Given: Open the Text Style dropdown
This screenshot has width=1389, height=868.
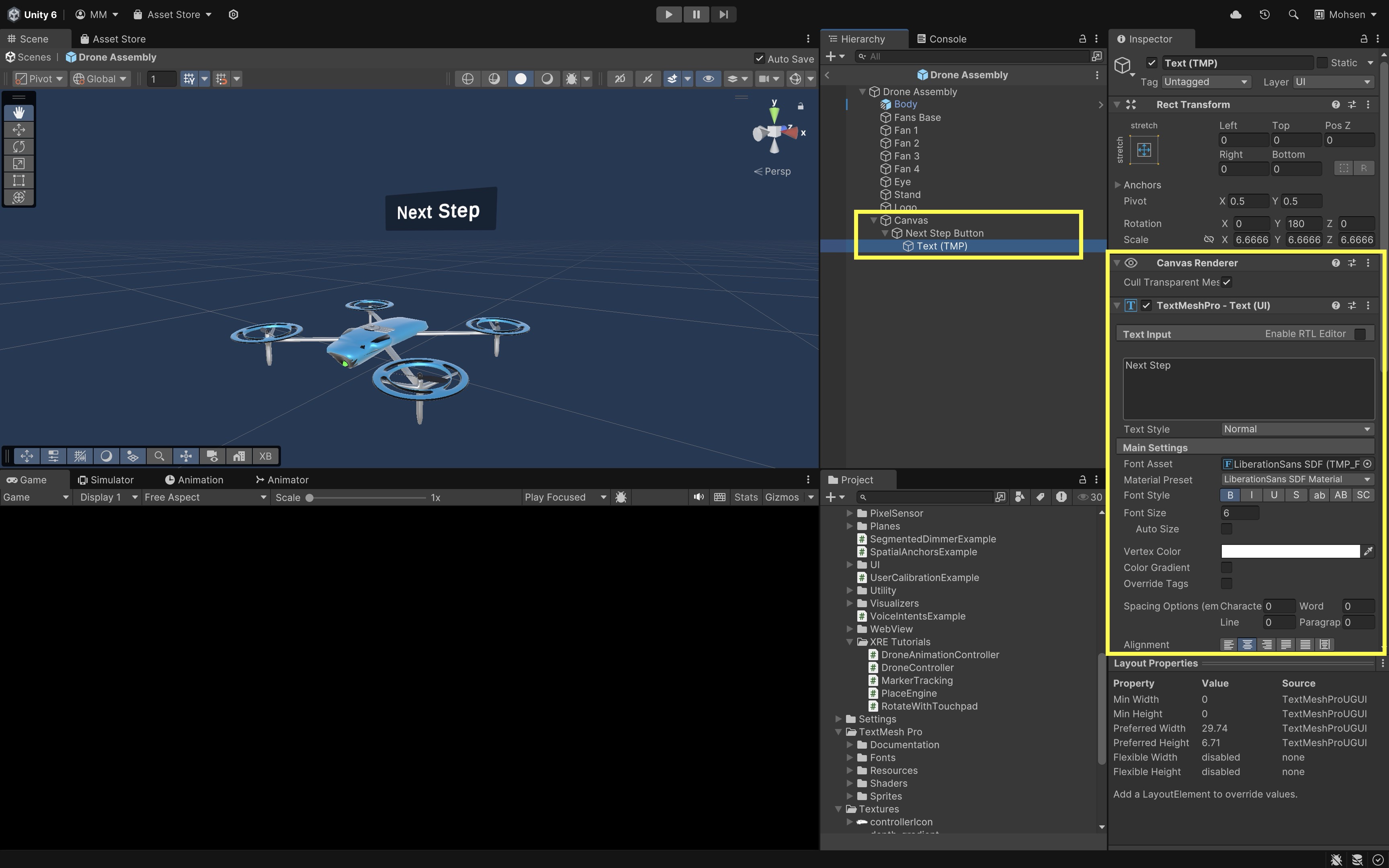Looking at the screenshot, I should pyautogui.click(x=1297, y=429).
